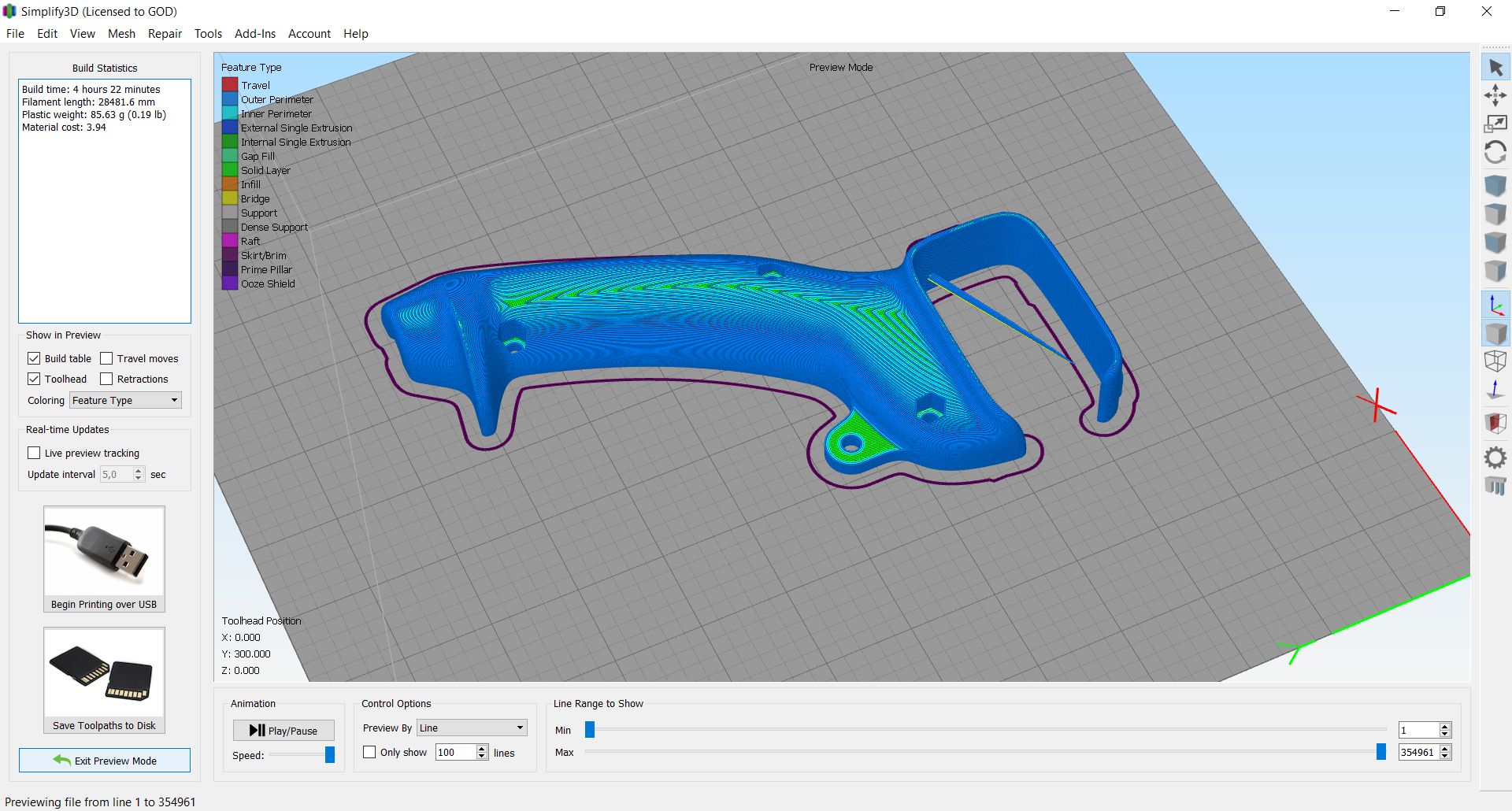Click the Update interval field

pyautogui.click(x=116, y=474)
